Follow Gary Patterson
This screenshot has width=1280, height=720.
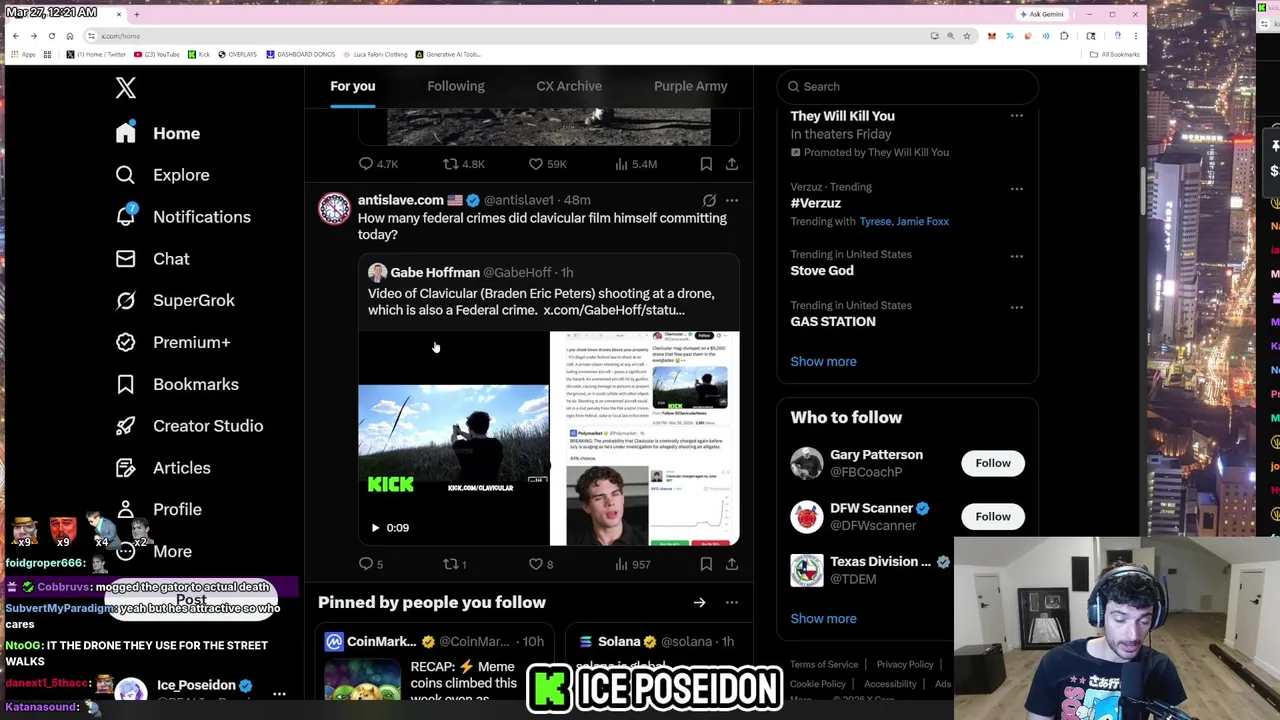tap(993, 463)
